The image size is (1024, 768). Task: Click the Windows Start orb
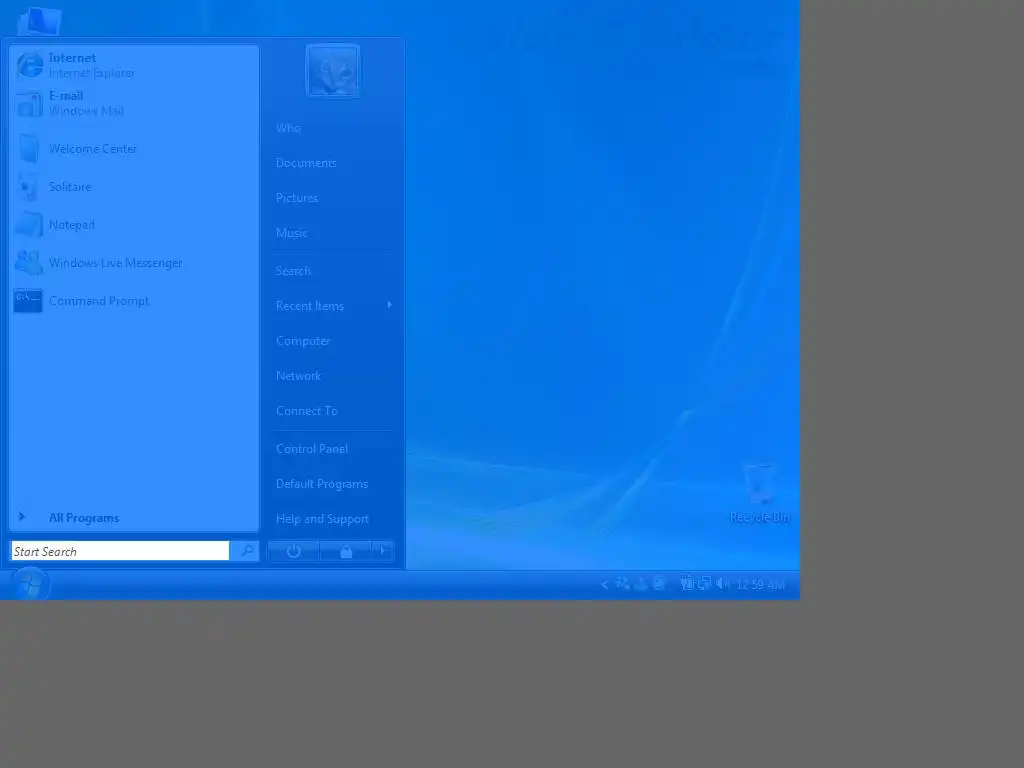29,584
